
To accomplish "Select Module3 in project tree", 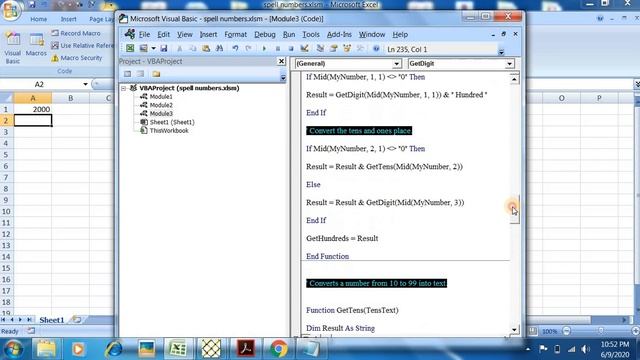I will (161, 113).
